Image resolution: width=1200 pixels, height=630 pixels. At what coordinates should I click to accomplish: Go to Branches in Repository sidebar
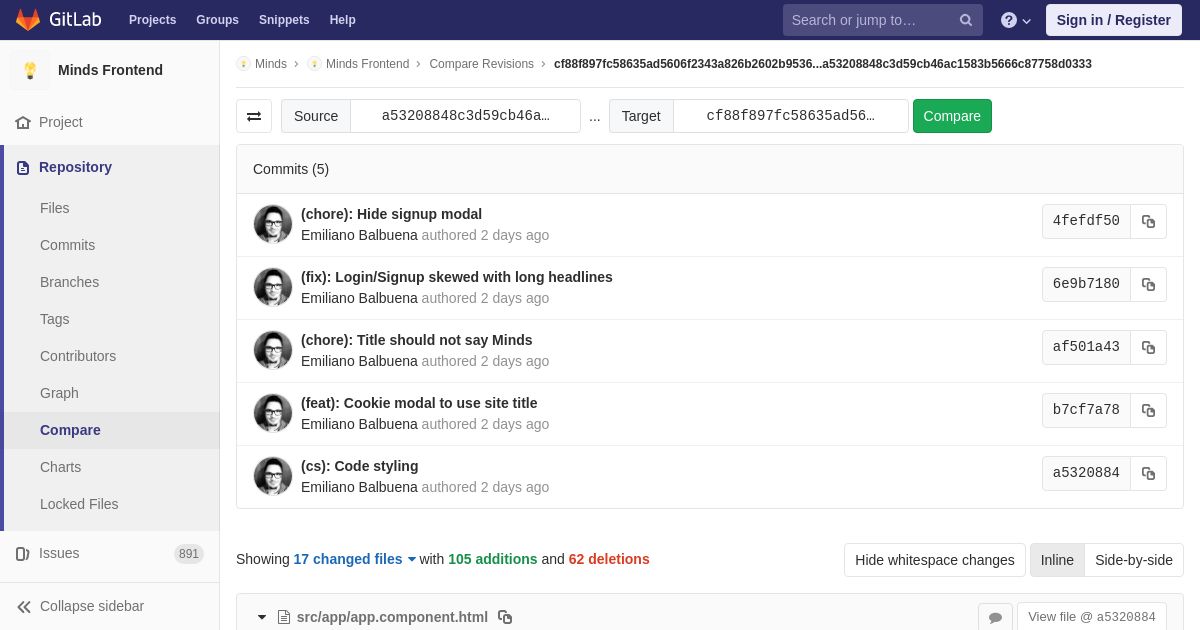(x=69, y=282)
